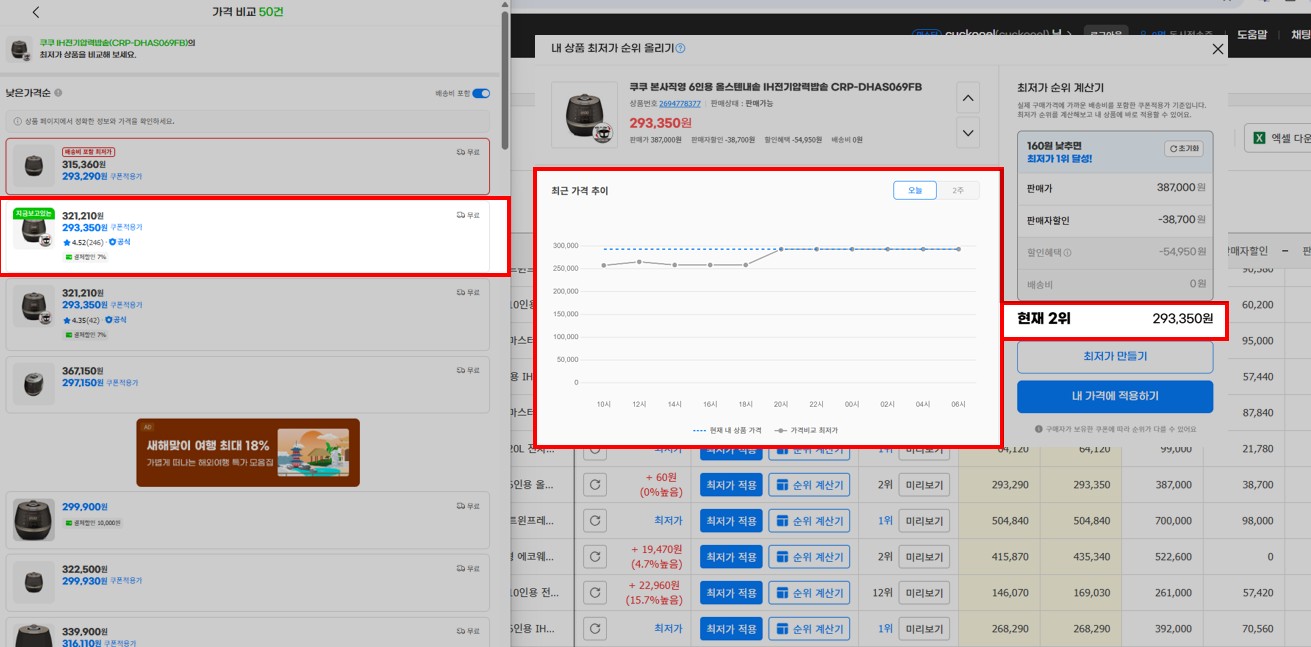
Task: Open the 도움말 menu in top bar
Action: (1252, 34)
